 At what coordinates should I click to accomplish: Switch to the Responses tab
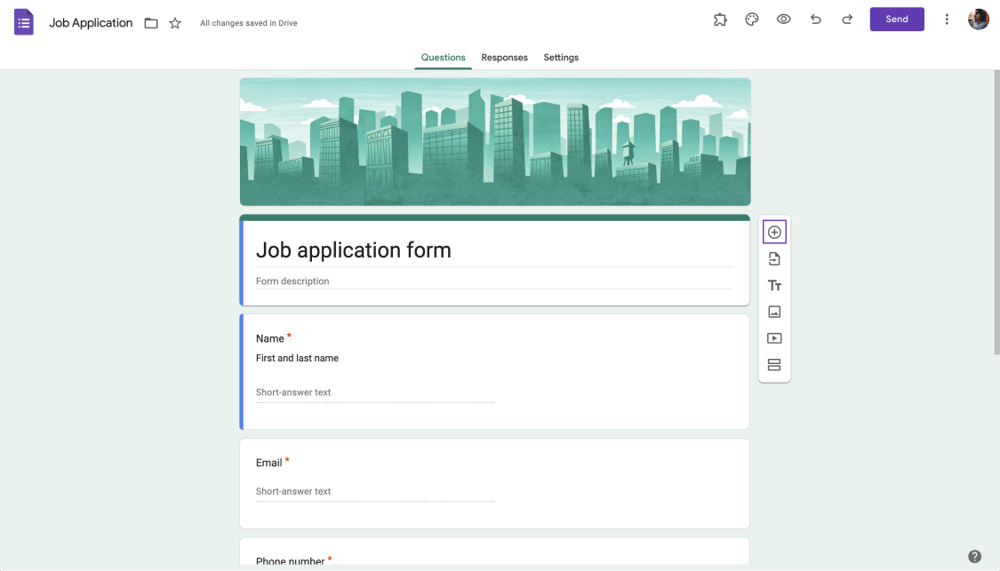[x=504, y=57]
